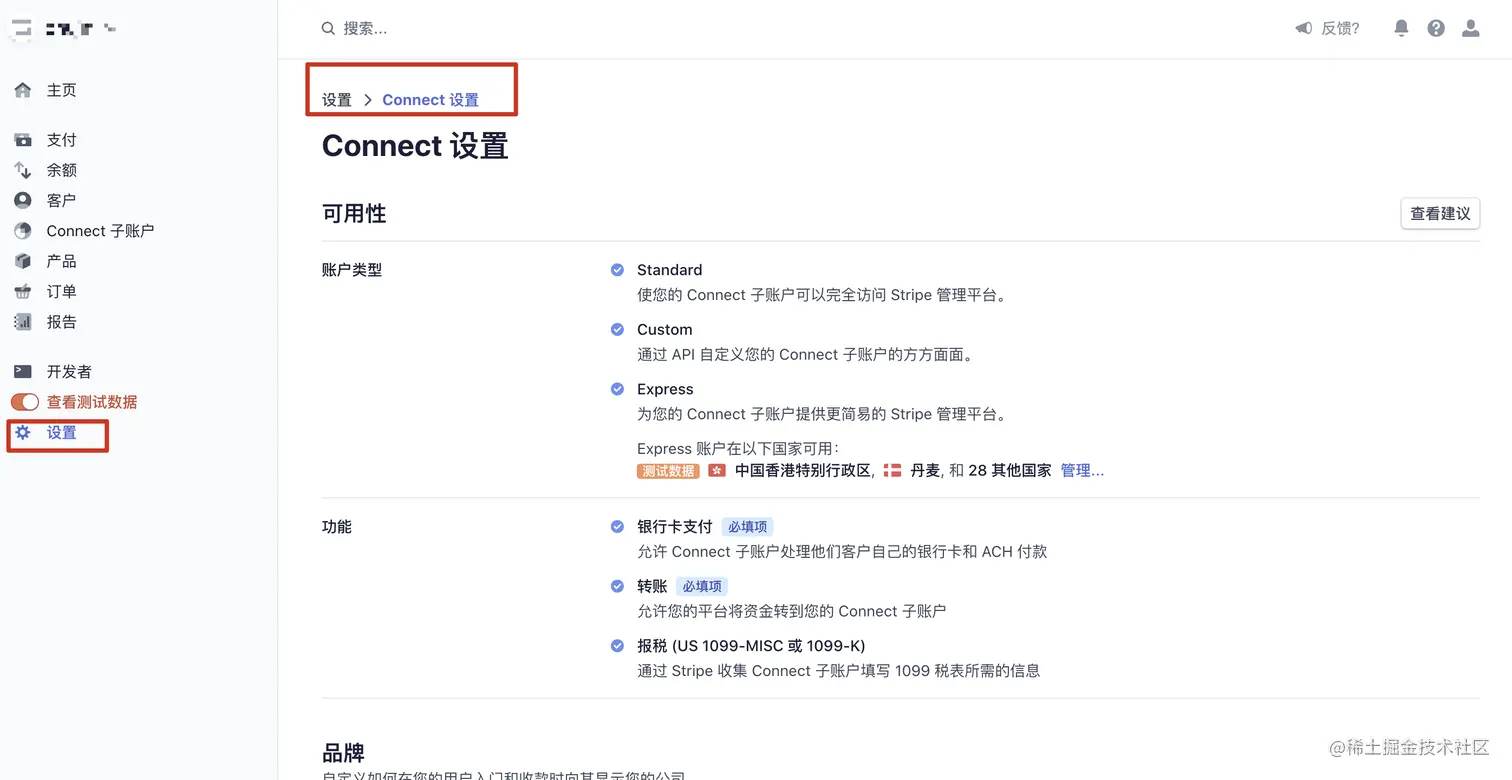Open 主页 in the sidebar

pos(61,90)
